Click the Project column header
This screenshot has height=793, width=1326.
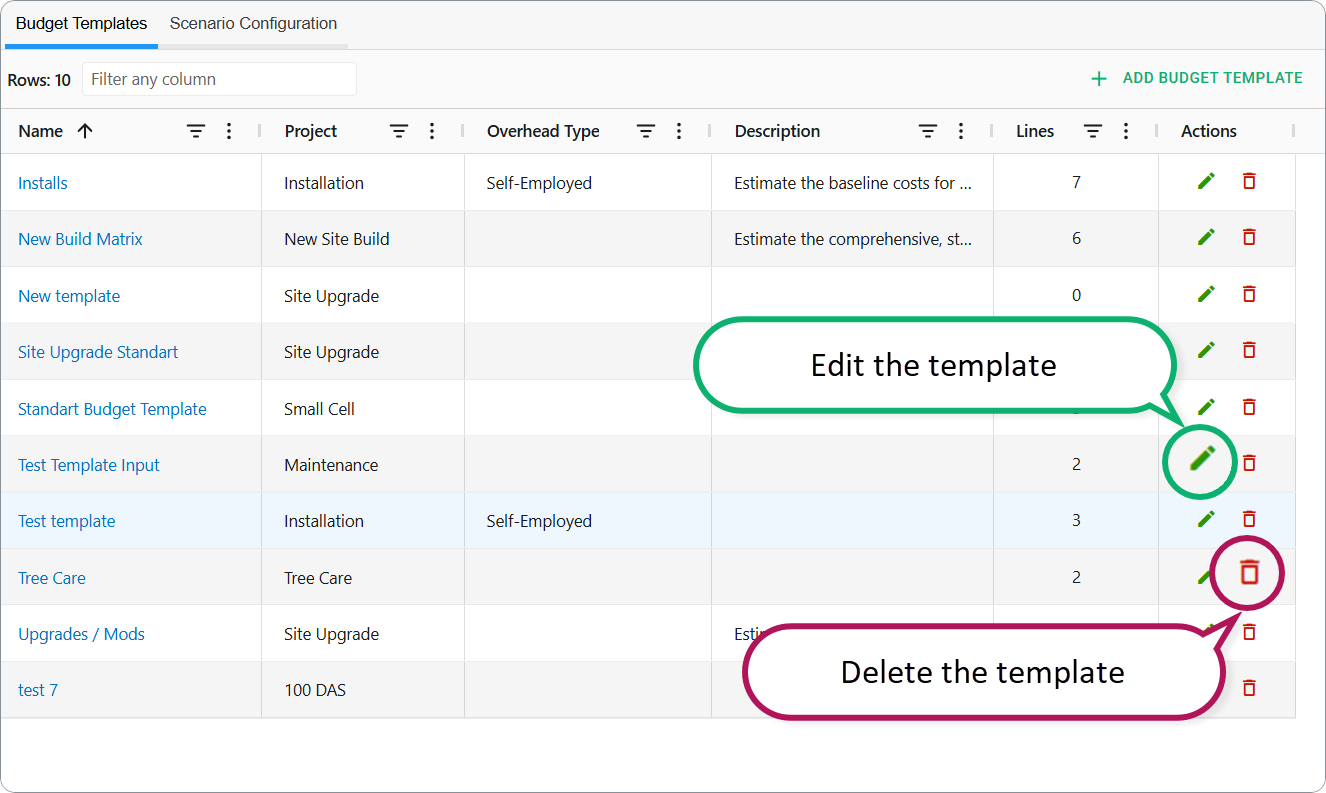pos(311,131)
